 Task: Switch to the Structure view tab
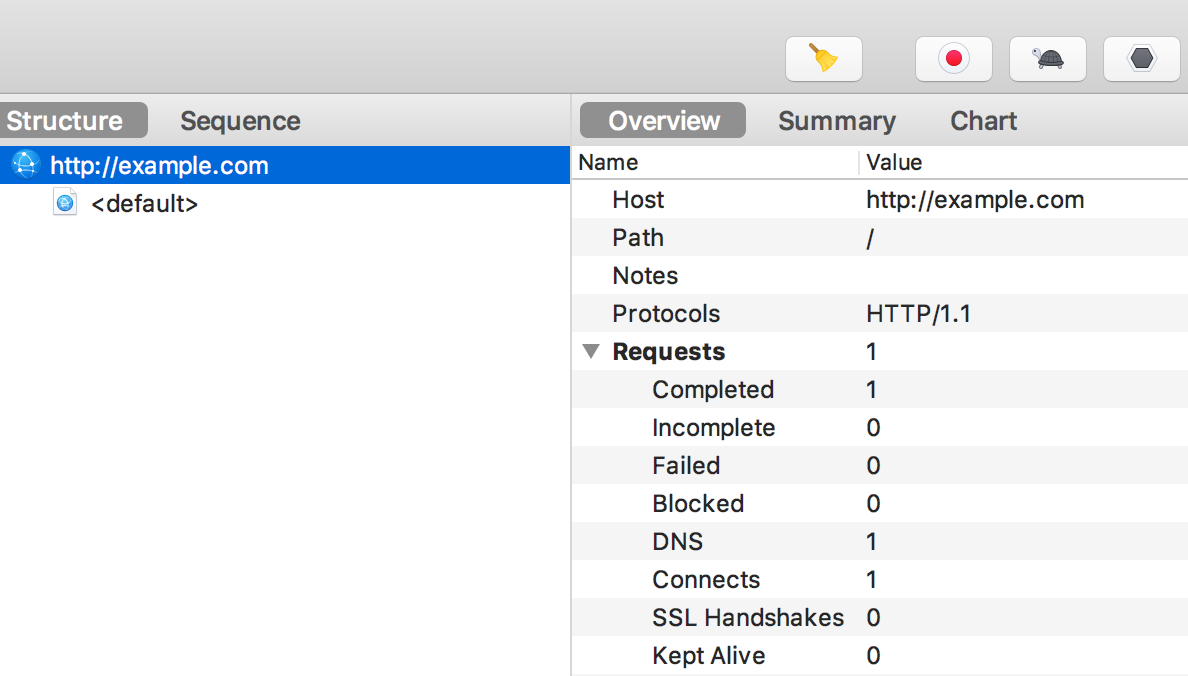click(x=66, y=121)
